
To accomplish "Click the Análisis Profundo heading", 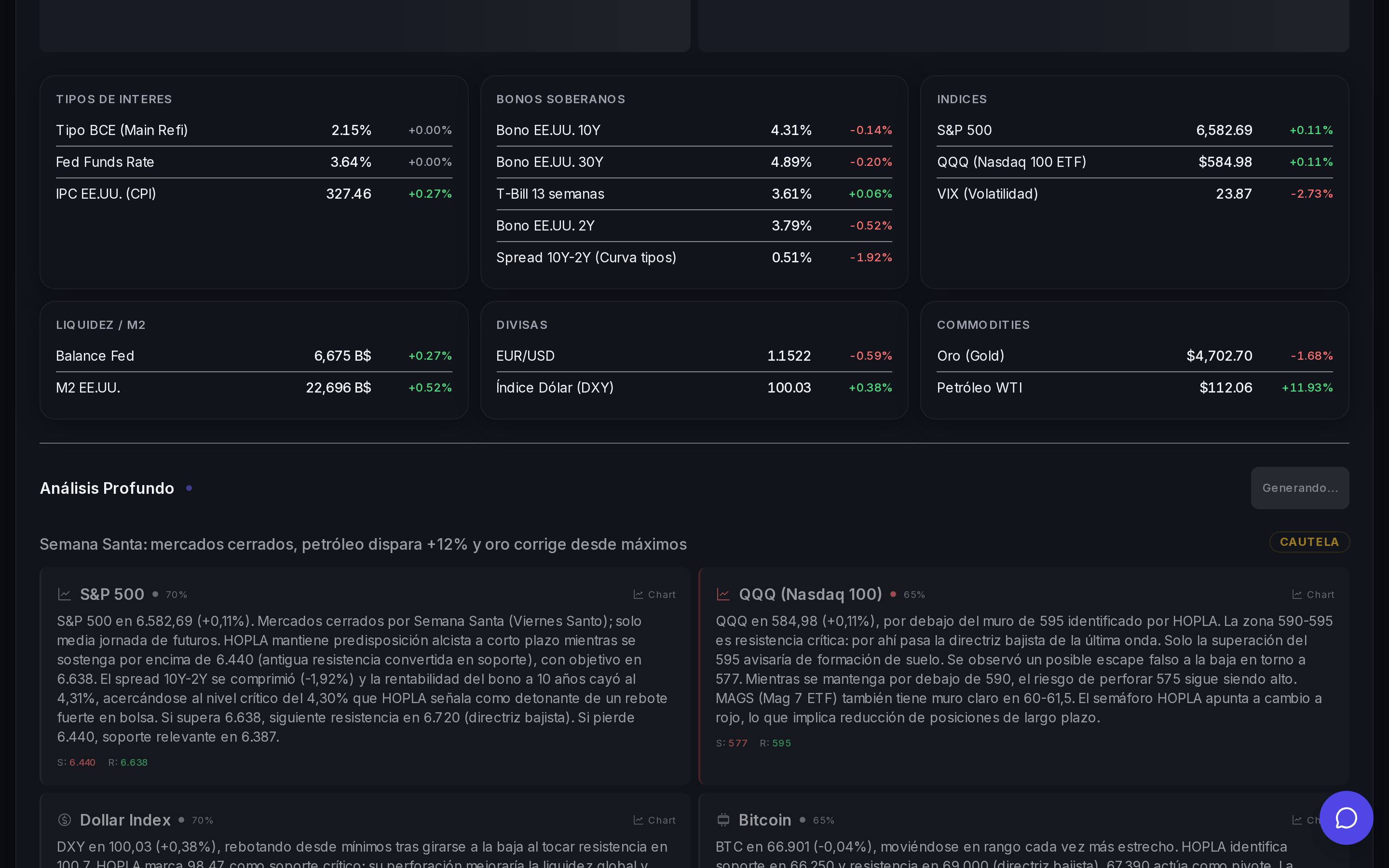I will pos(107,488).
